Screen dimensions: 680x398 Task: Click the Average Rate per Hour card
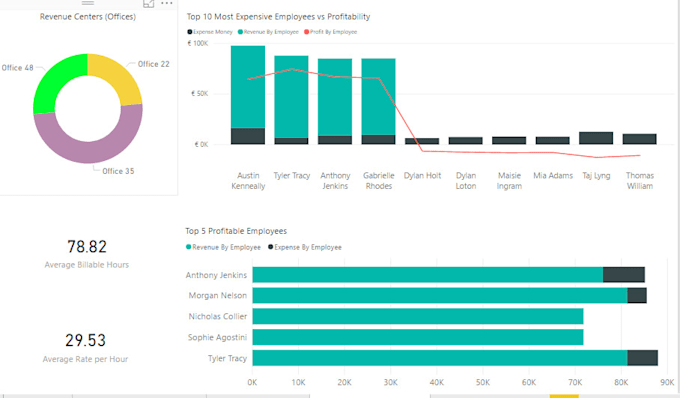click(x=85, y=348)
